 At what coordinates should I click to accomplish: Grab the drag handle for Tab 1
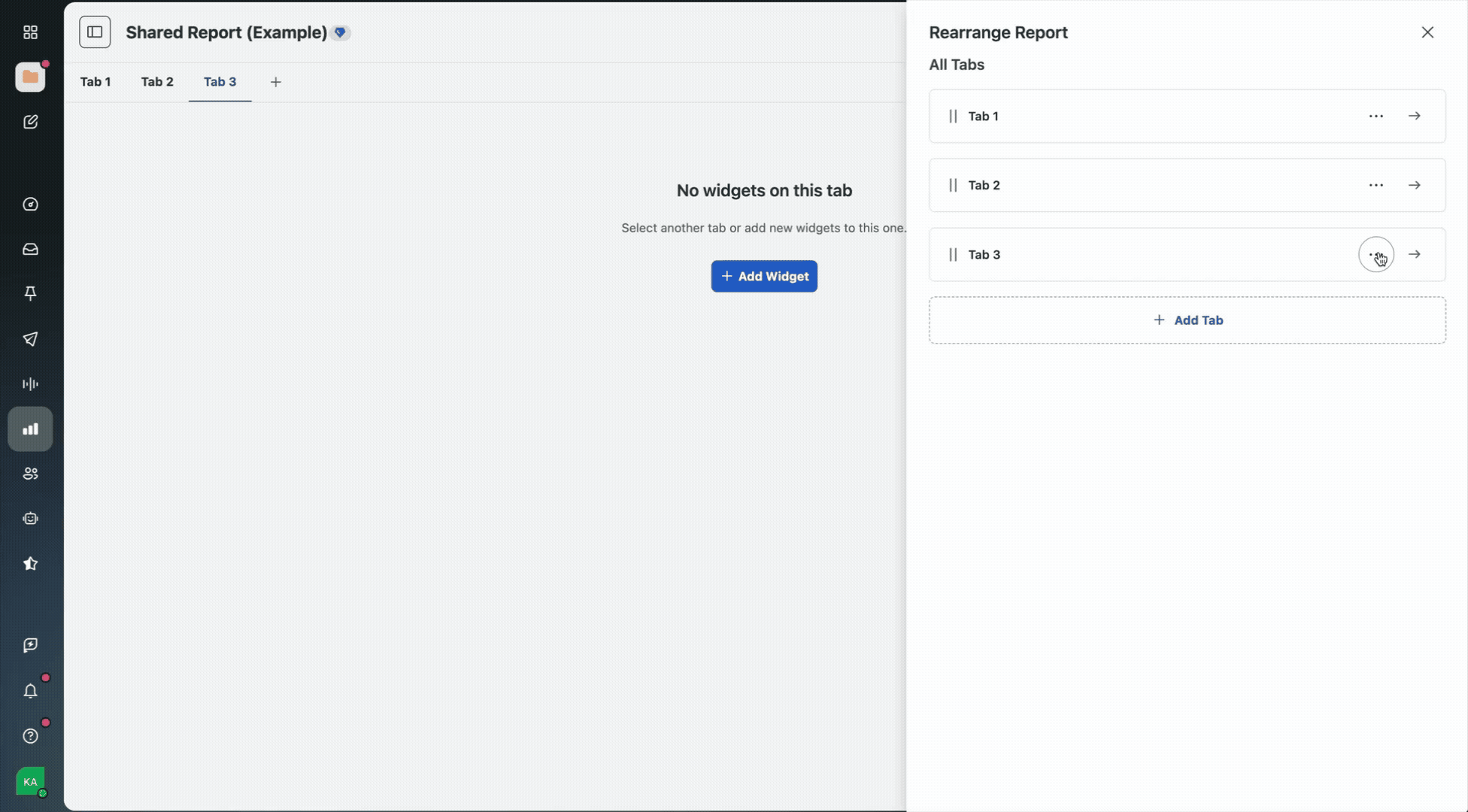pos(953,116)
